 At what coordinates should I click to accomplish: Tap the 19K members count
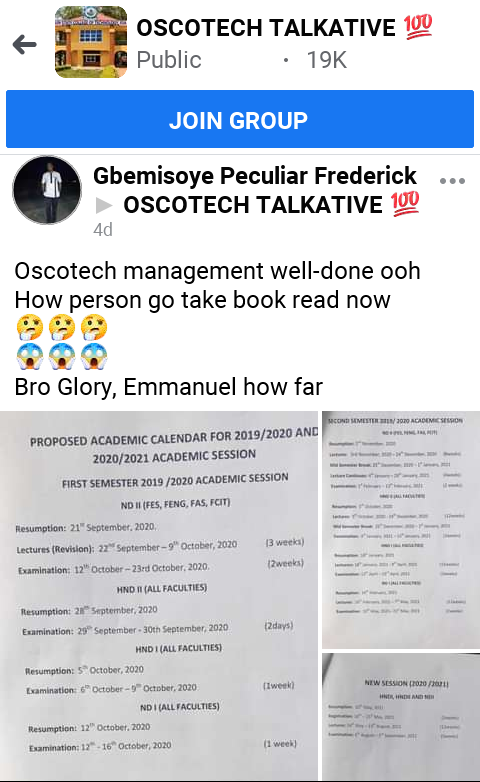tap(326, 60)
